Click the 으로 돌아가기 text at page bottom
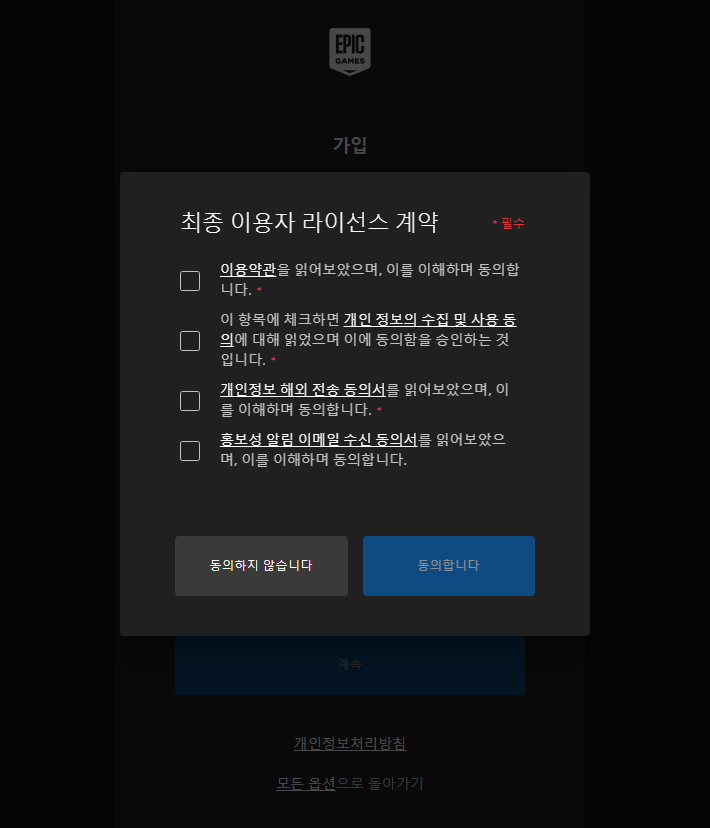710x828 pixels. tap(380, 783)
